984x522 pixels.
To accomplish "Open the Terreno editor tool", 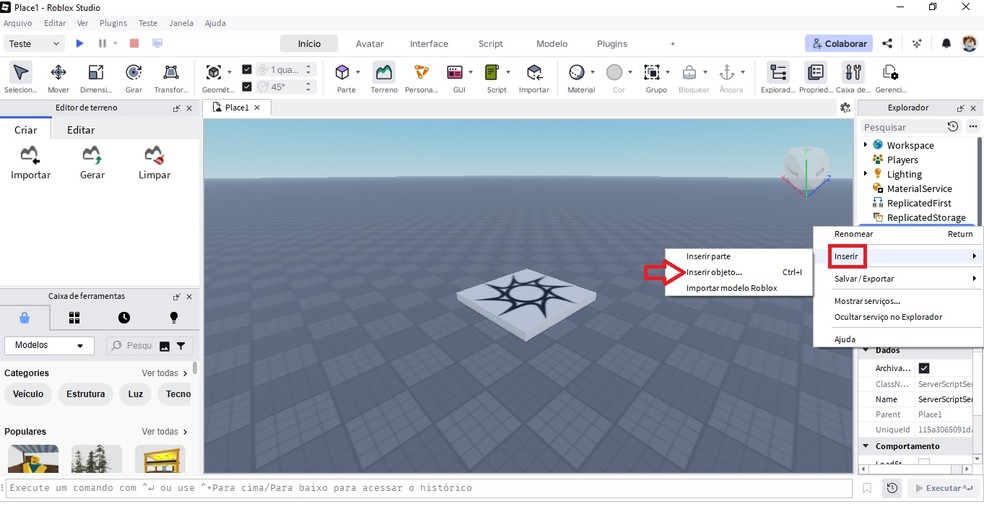I will (383, 78).
